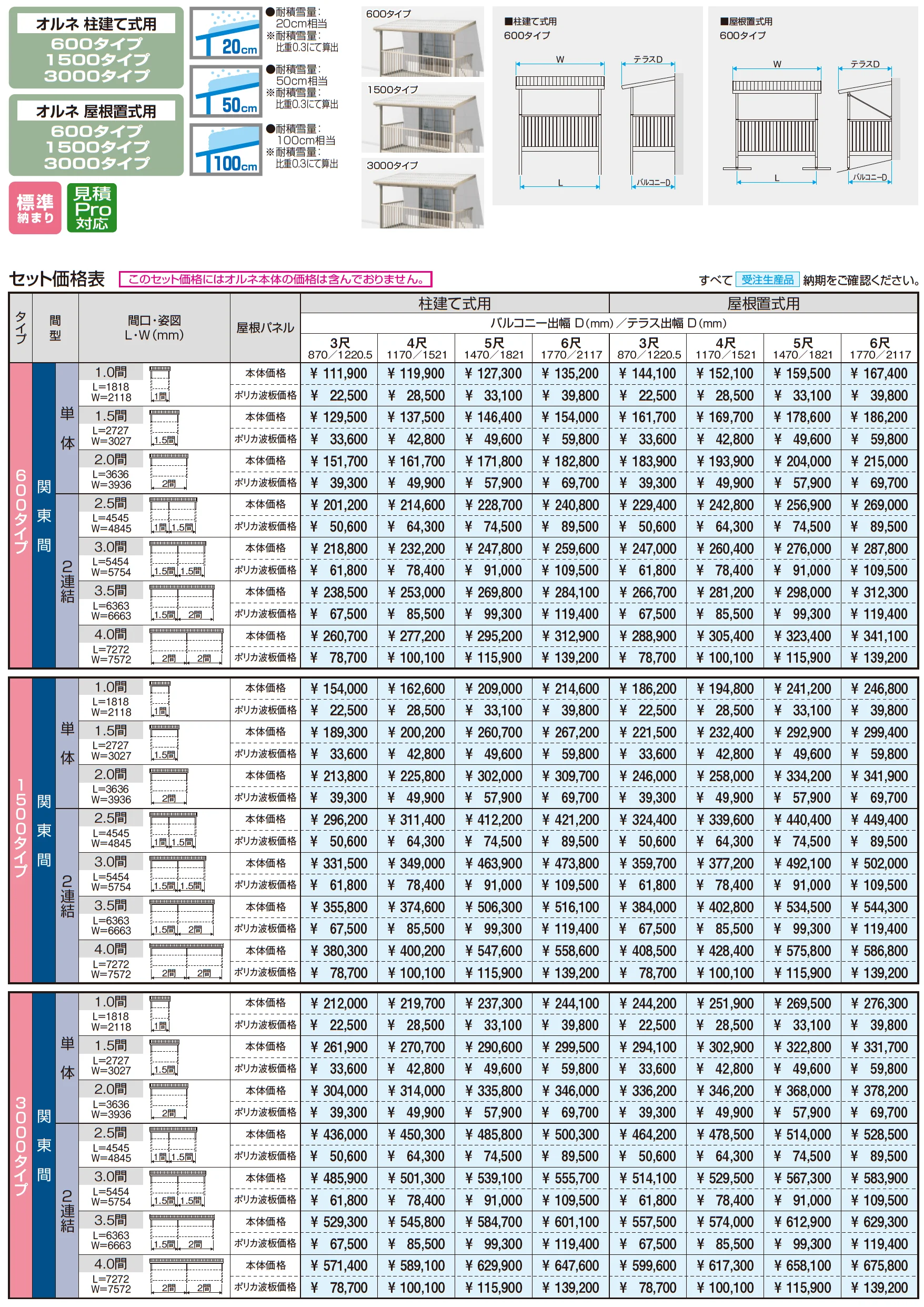Click the 20cm snow load icon
924x1307 pixels.
point(226,33)
